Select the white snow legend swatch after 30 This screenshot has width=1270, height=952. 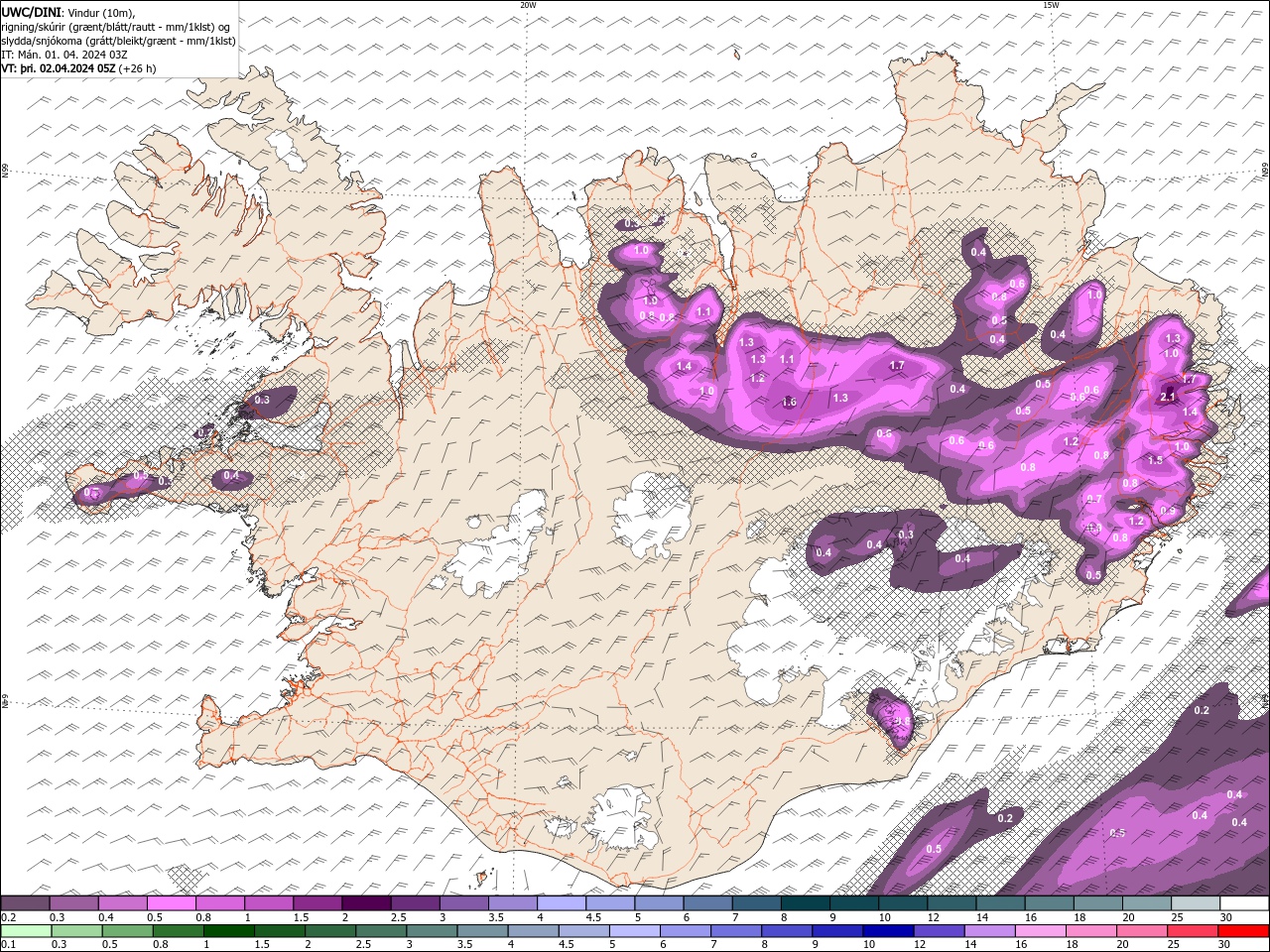click(1244, 903)
